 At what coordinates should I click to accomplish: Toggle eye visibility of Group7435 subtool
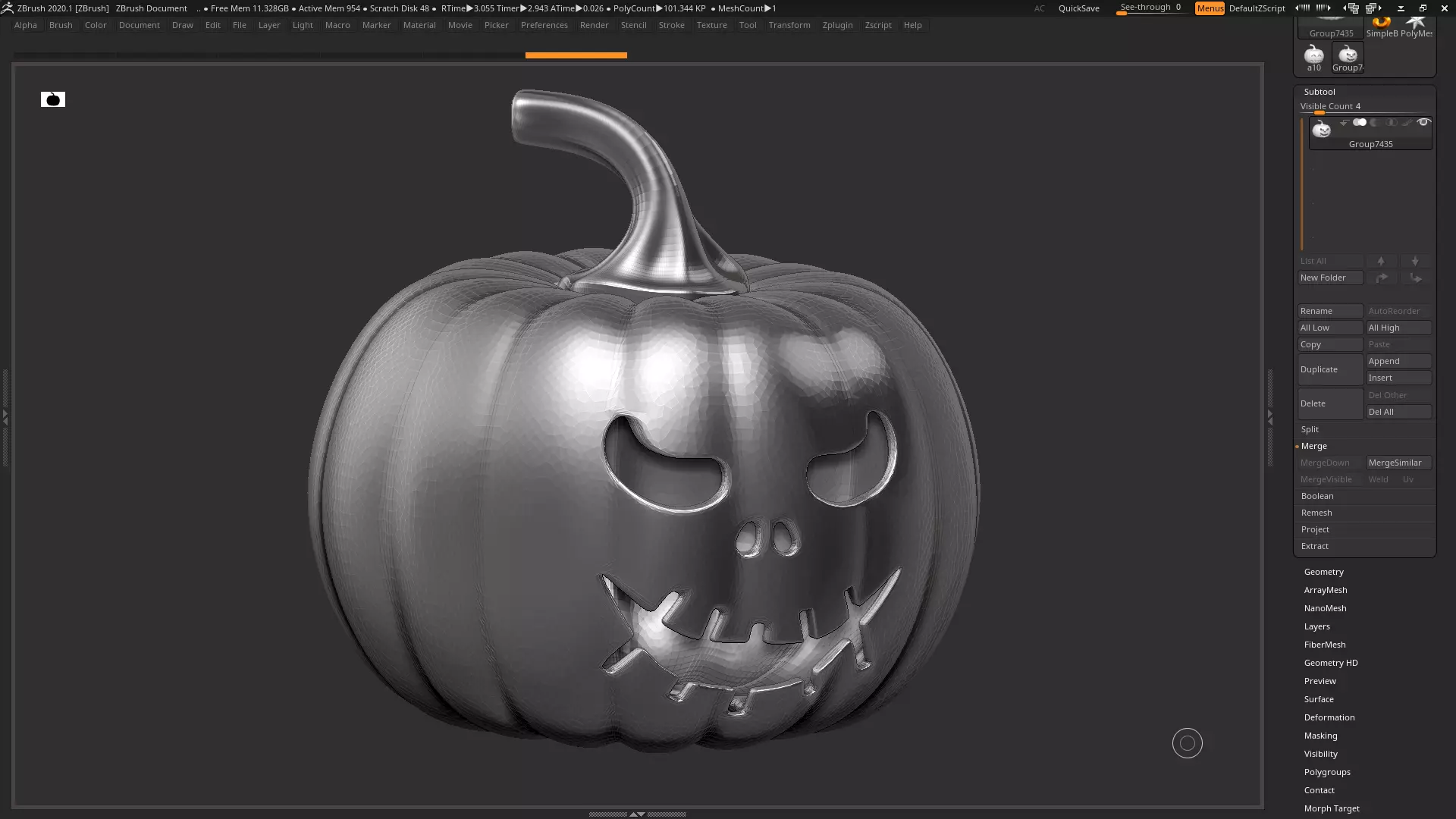click(x=1423, y=122)
